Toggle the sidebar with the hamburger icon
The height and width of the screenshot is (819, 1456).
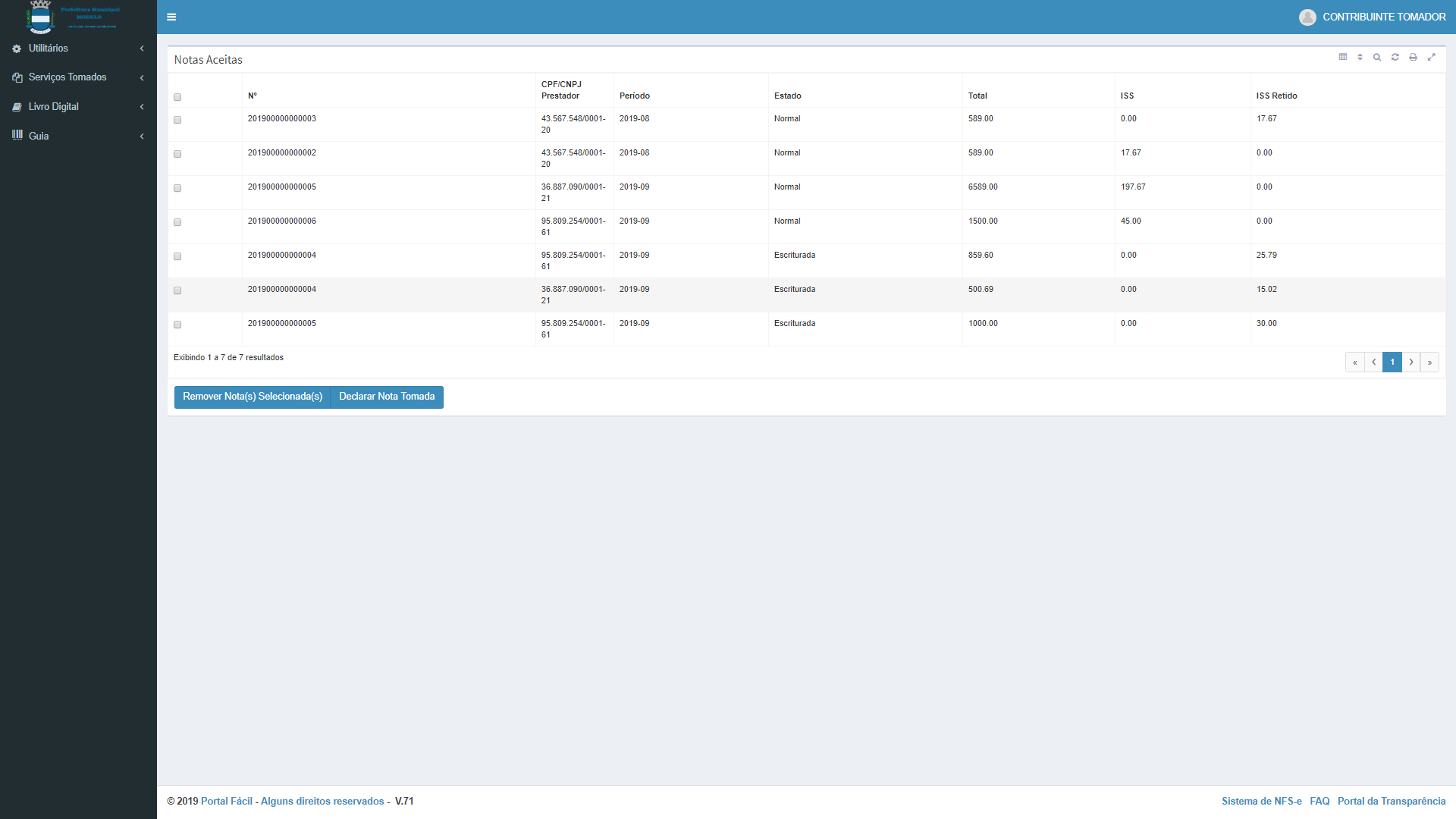[171, 17]
